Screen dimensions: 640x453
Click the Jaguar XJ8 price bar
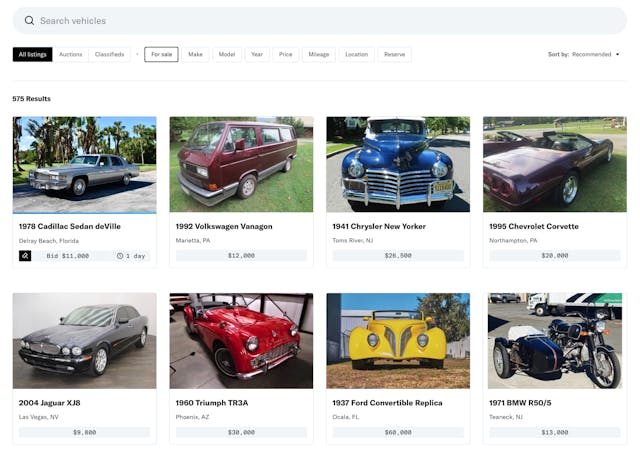point(84,432)
